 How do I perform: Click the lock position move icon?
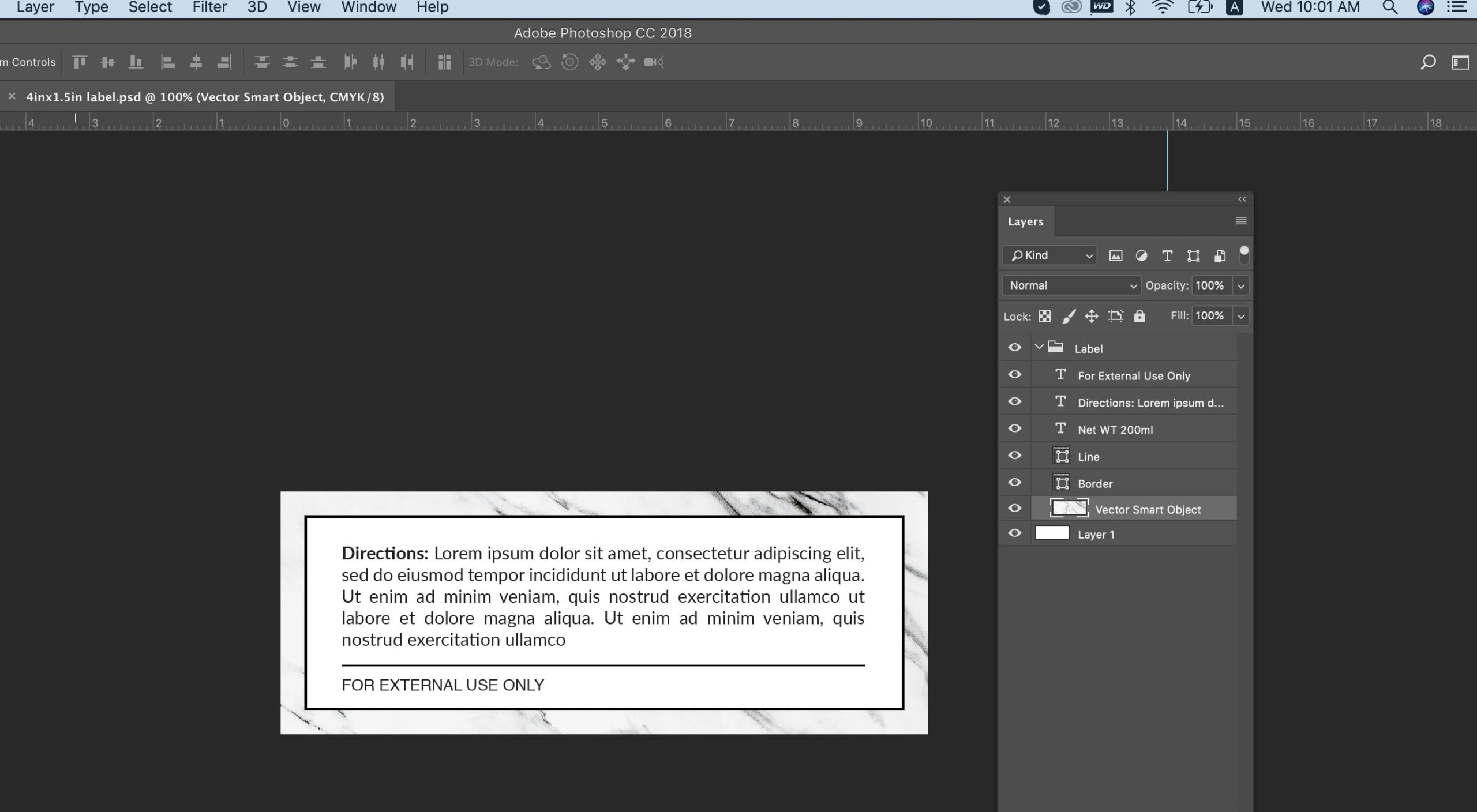1091,316
